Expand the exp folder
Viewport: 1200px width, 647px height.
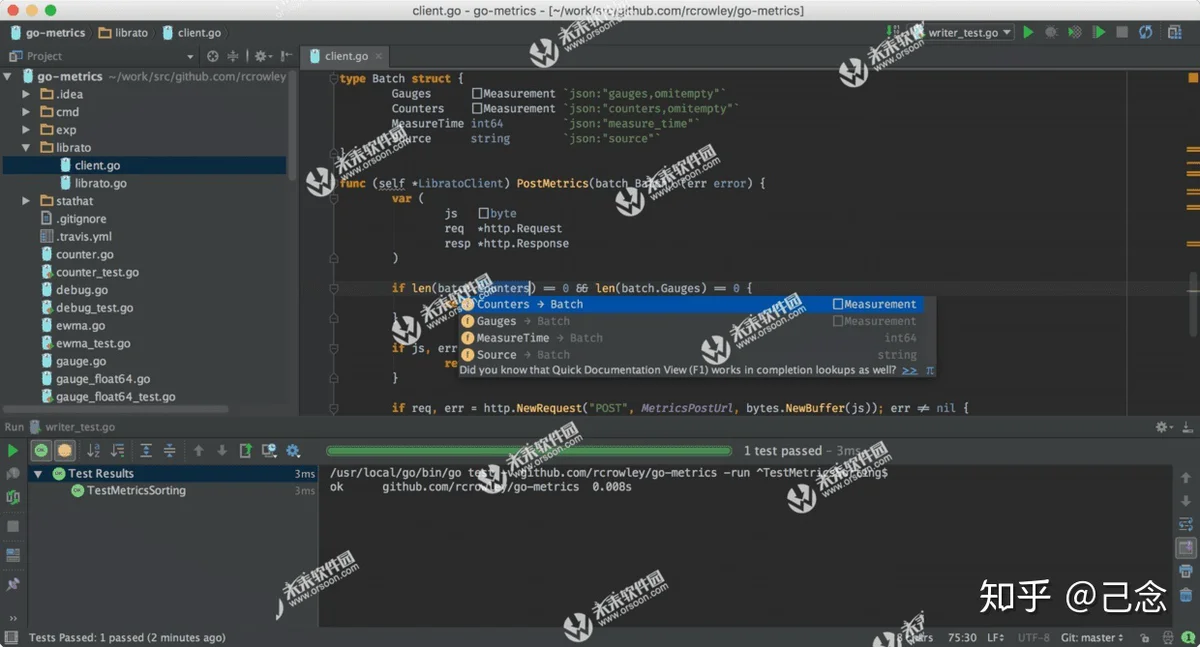coord(26,130)
